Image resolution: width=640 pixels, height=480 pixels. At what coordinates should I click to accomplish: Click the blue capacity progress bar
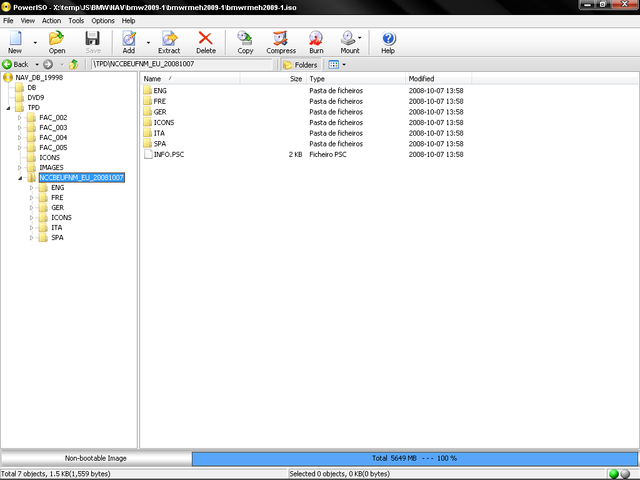click(415, 458)
